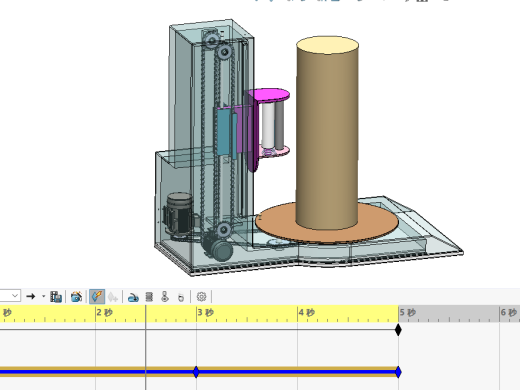Click the Gravity icon
Image resolution: width=520 pixels, height=390 pixels.
point(181,297)
